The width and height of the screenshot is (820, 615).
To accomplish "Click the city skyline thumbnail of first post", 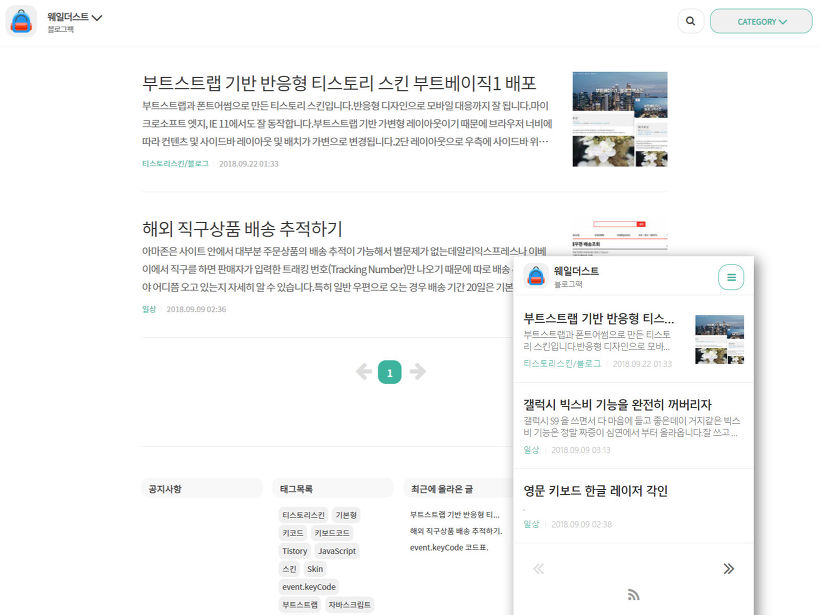I will tap(620, 119).
